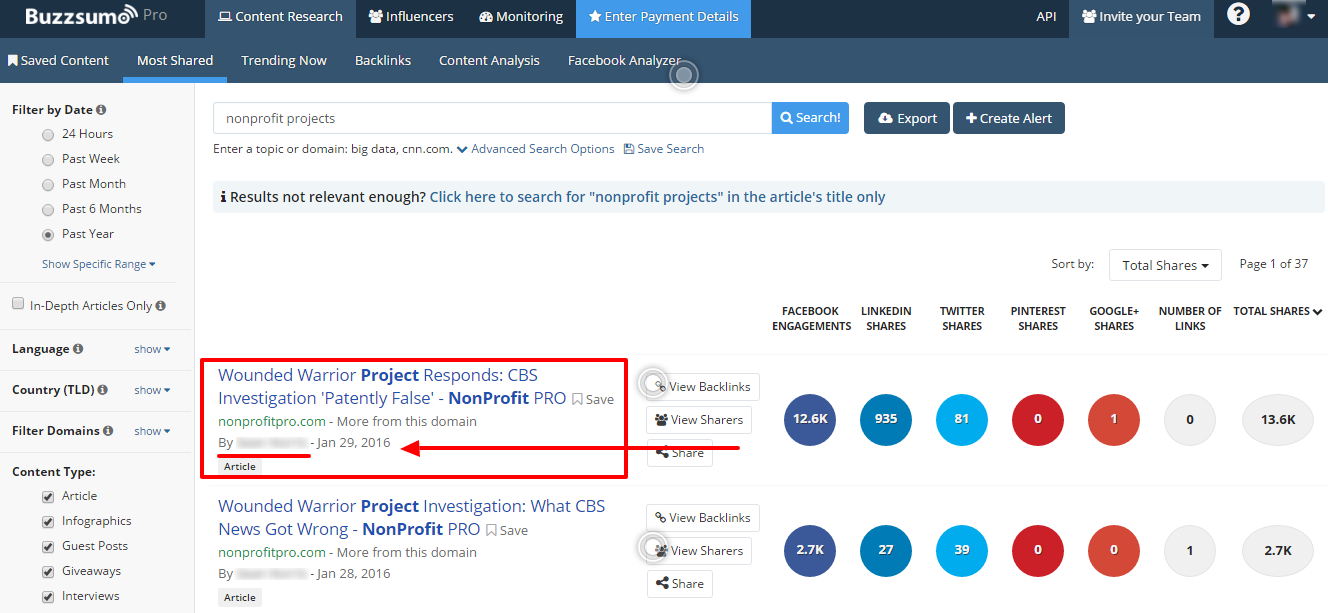The width and height of the screenshot is (1328, 613).
Task: Switch to the Backlinks tab
Action: (x=383, y=60)
